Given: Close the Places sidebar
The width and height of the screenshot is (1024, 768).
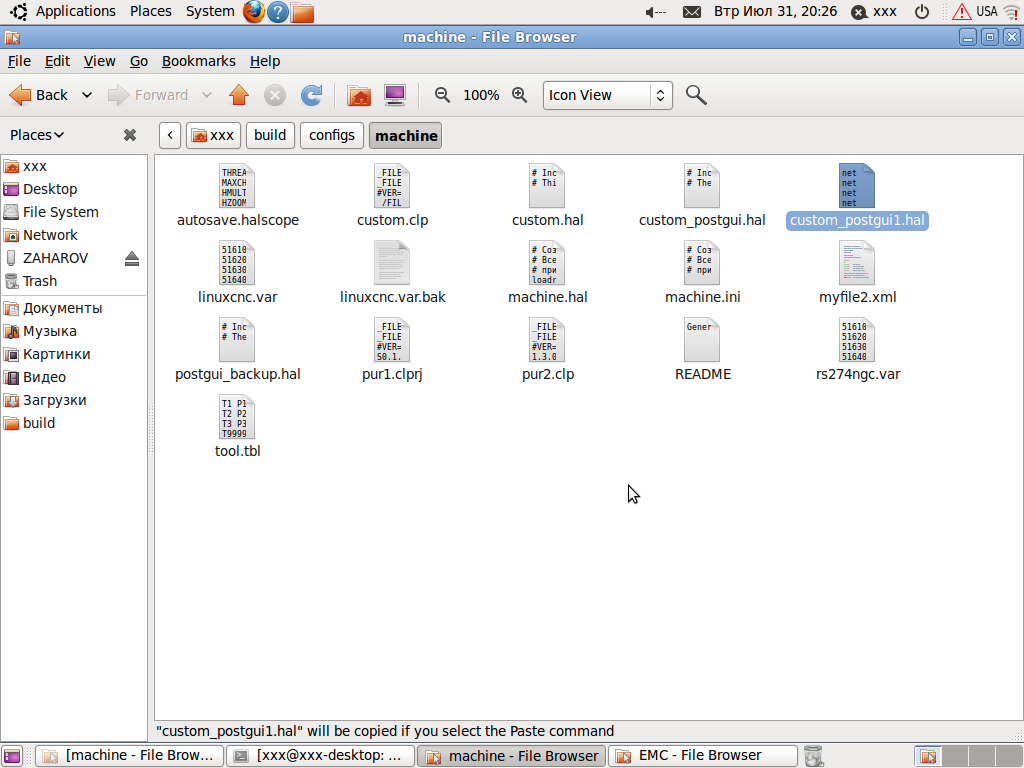Looking at the screenshot, I should click(x=130, y=135).
